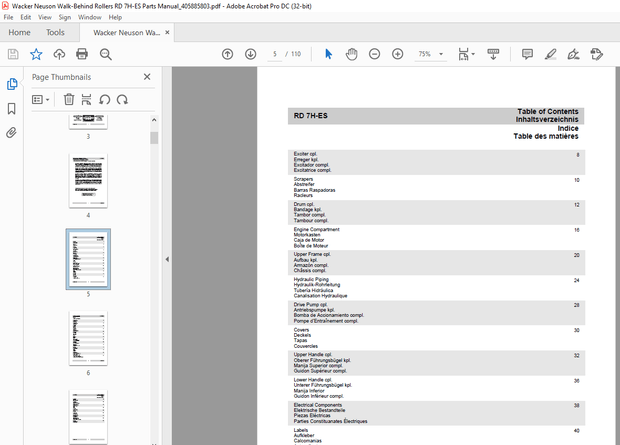Rotate the page clockwise
The height and width of the screenshot is (445, 620).
[122, 99]
